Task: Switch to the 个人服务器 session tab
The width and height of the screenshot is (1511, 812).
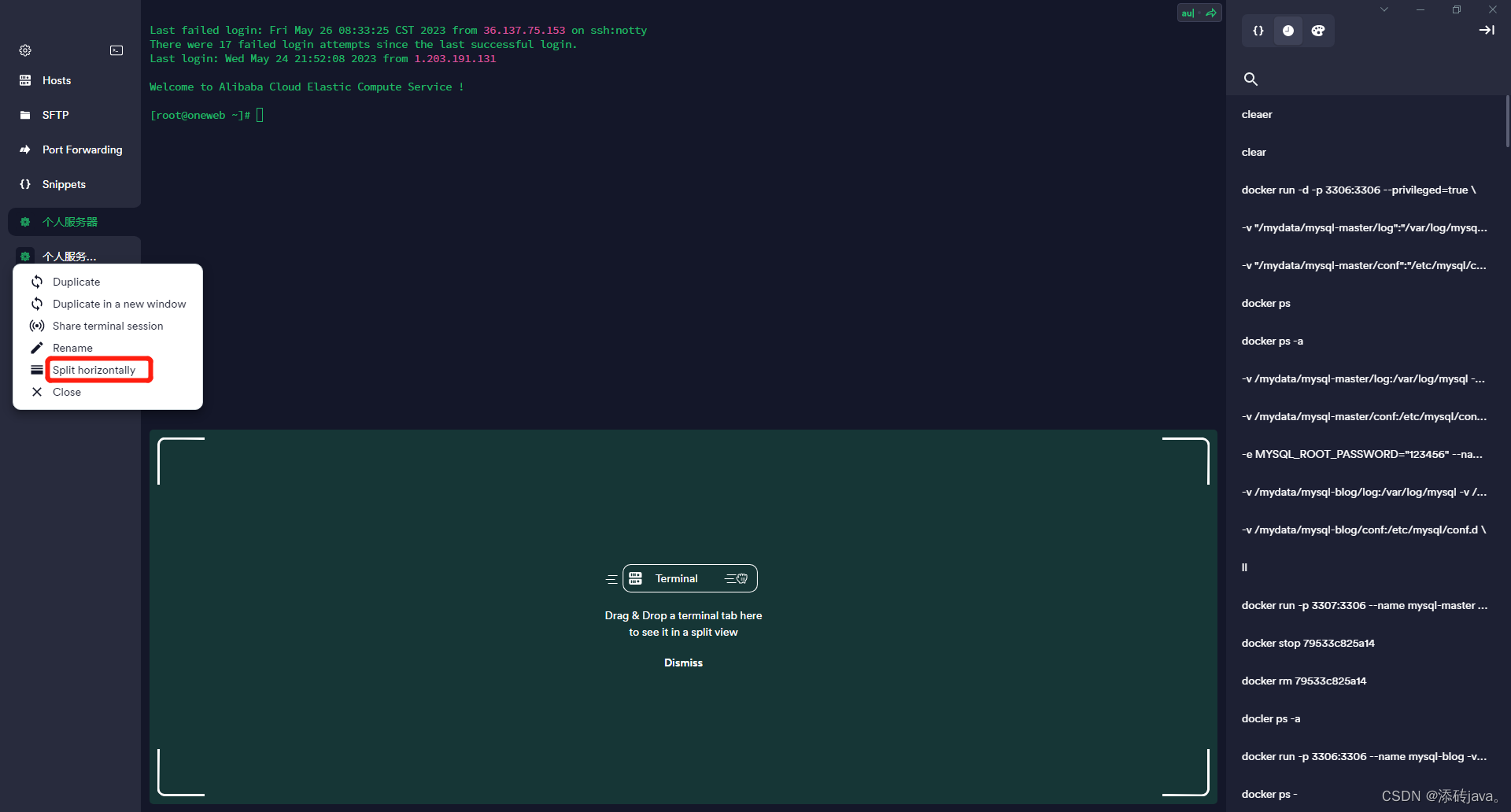Action: point(70,221)
